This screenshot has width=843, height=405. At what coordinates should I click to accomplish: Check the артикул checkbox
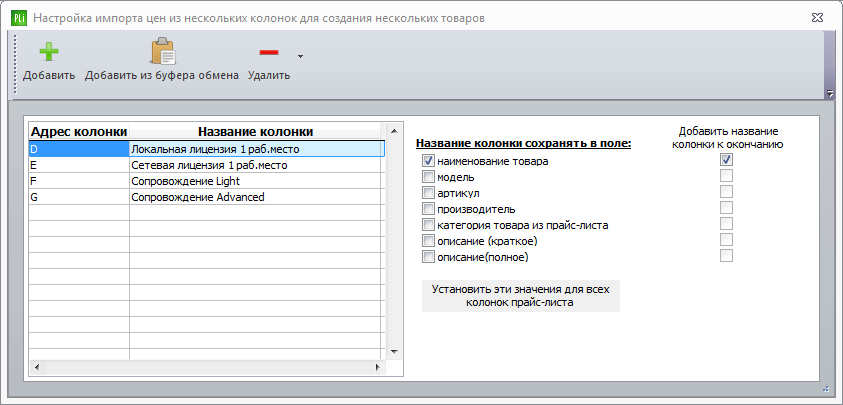coord(428,193)
